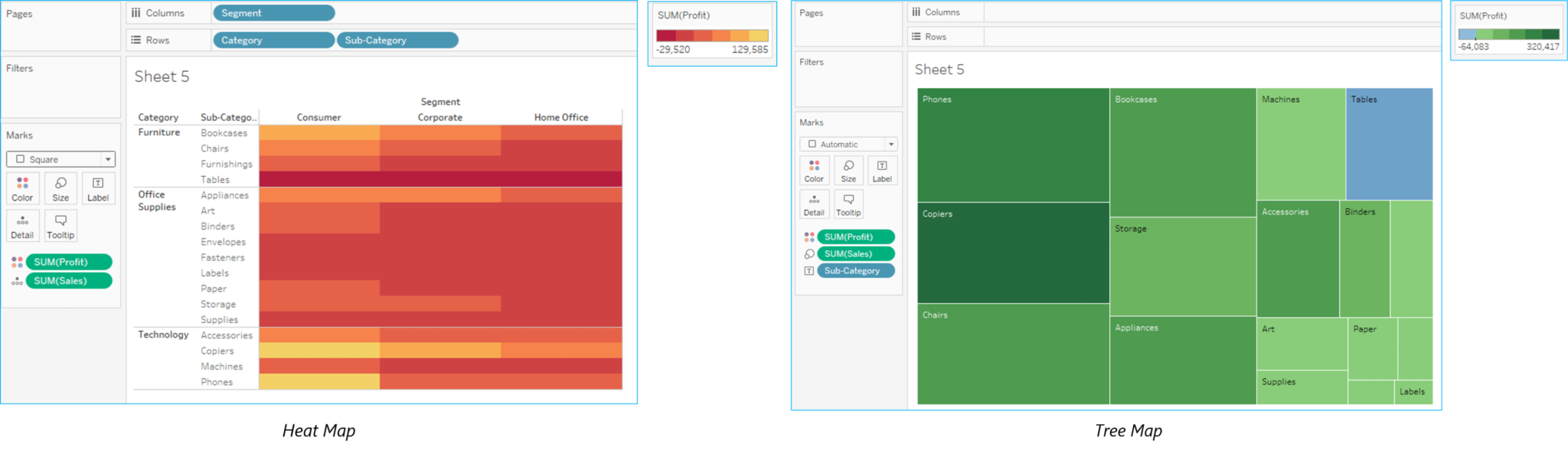Click Label button in the Automatic marks card
1568x451 pixels.
tap(882, 171)
